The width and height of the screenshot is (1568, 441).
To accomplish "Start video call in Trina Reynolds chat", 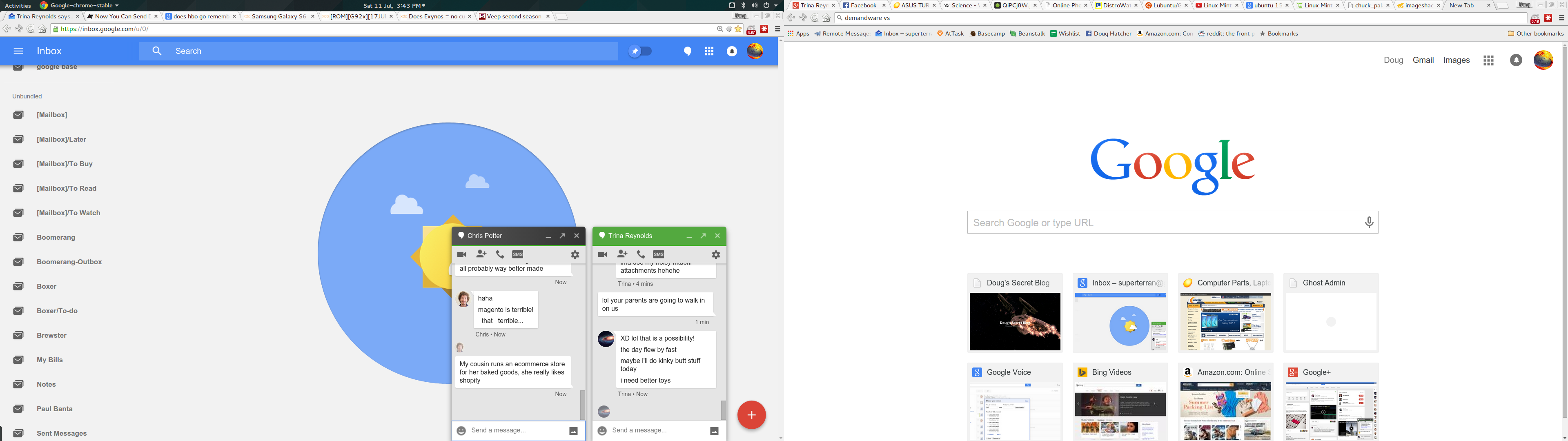I will [603, 255].
